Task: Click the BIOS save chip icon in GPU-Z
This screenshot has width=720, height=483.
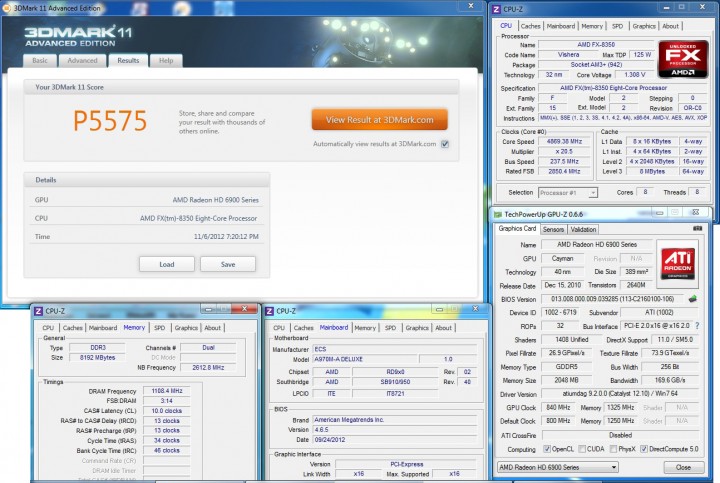Action: [692, 299]
